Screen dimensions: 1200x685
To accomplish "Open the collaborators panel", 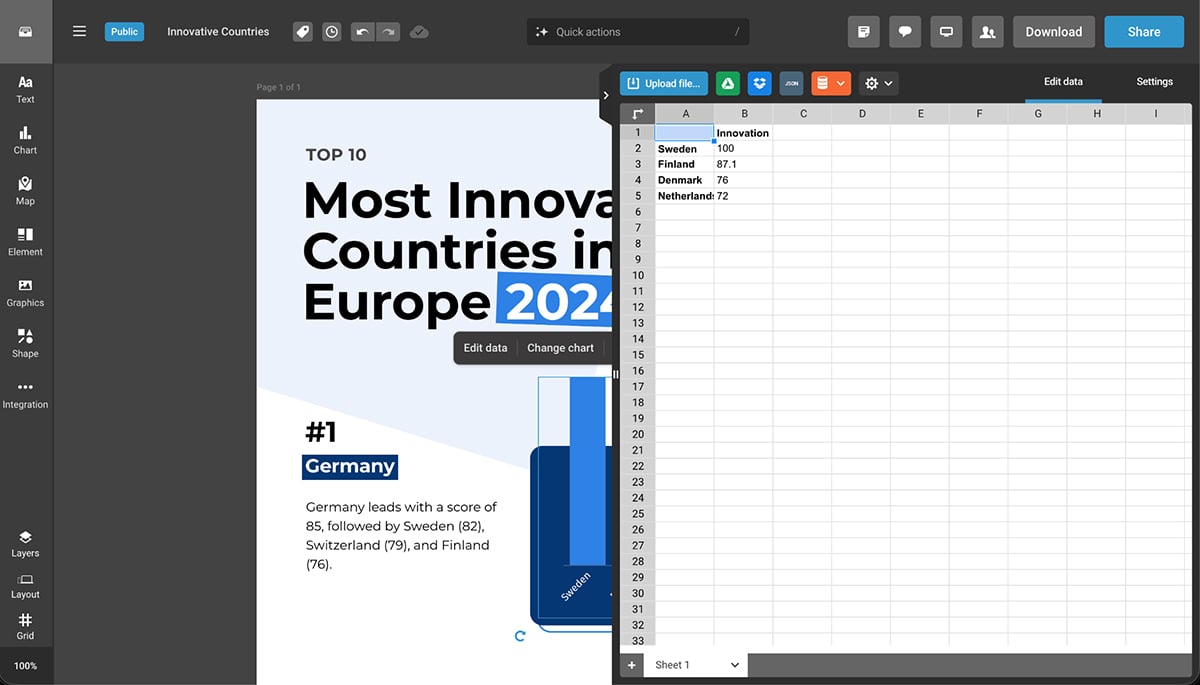I will [x=988, y=31].
